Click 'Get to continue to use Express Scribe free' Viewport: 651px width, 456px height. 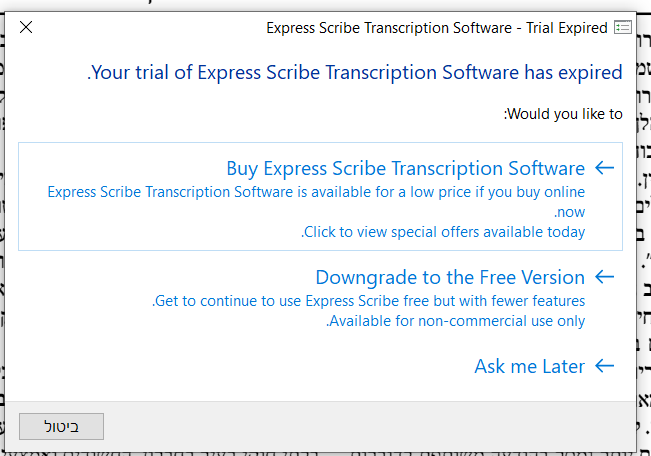click(369, 300)
